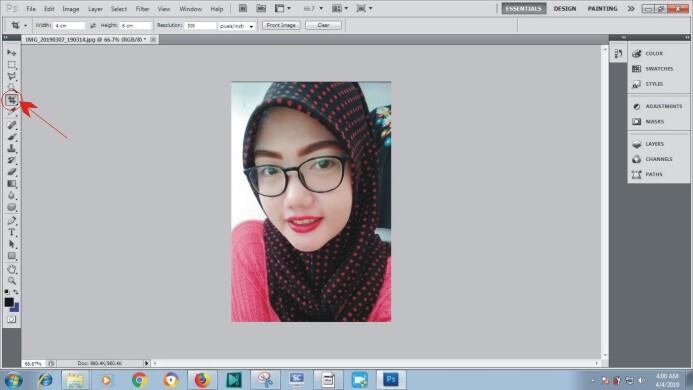Click the Resolution input field
Screen dimensions: 693x390
tap(200, 26)
